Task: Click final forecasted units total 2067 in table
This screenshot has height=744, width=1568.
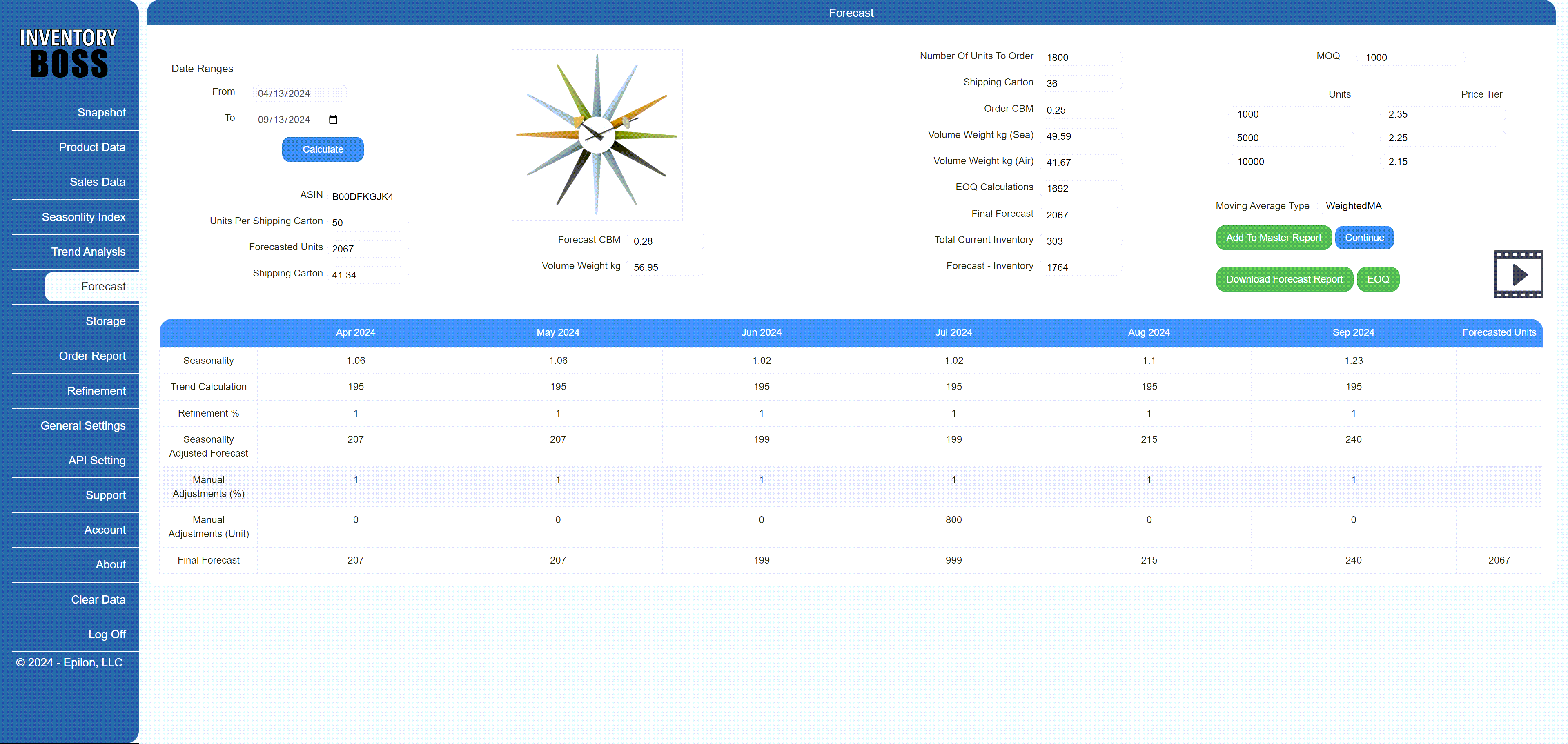Action: (1499, 560)
